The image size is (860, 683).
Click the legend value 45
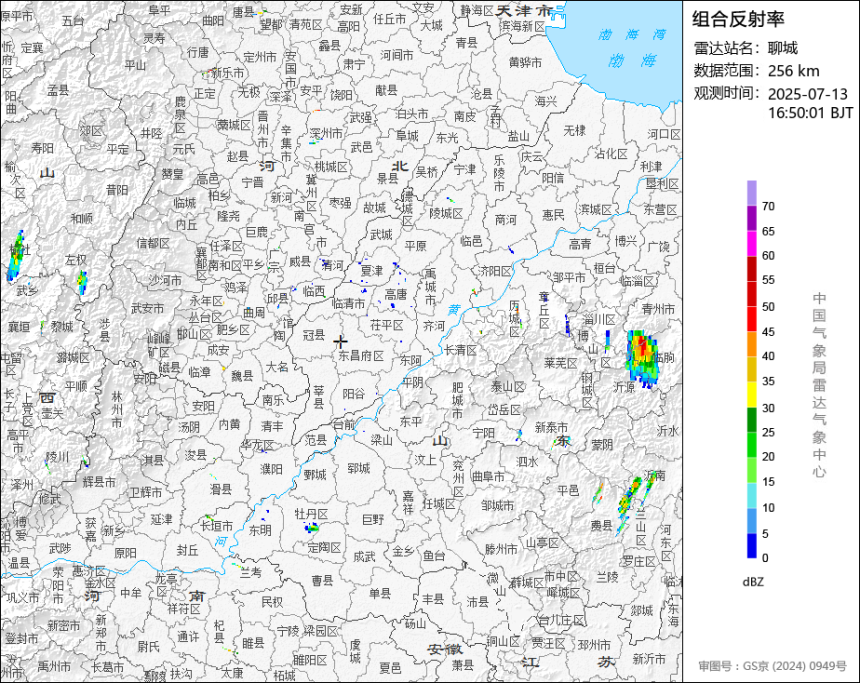768,332
